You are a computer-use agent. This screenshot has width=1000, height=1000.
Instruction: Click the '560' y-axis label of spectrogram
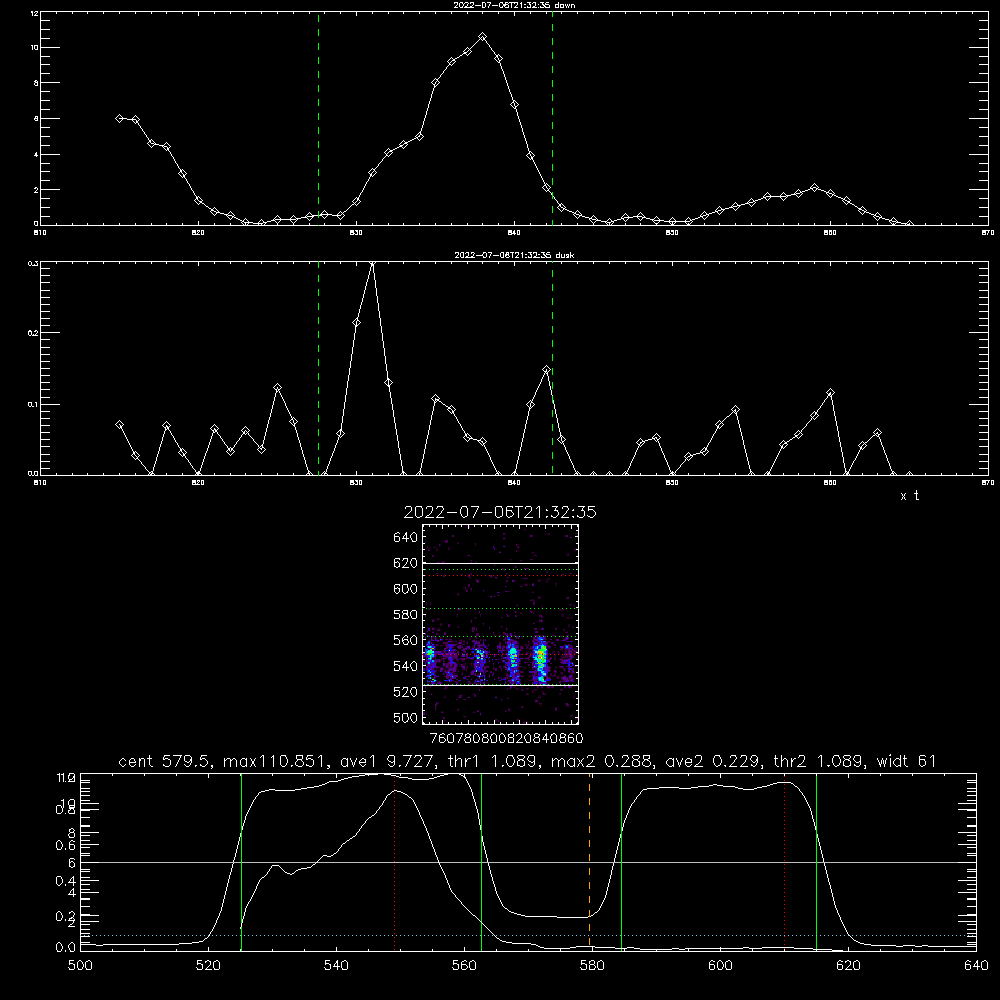[x=406, y=640]
